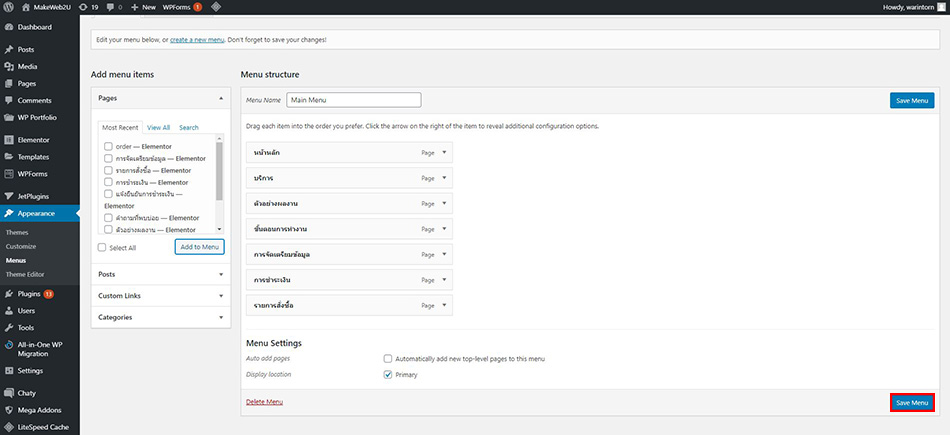This screenshot has height=435, width=950.
Task: Click the Menu Name input field
Action: point(353,100)
